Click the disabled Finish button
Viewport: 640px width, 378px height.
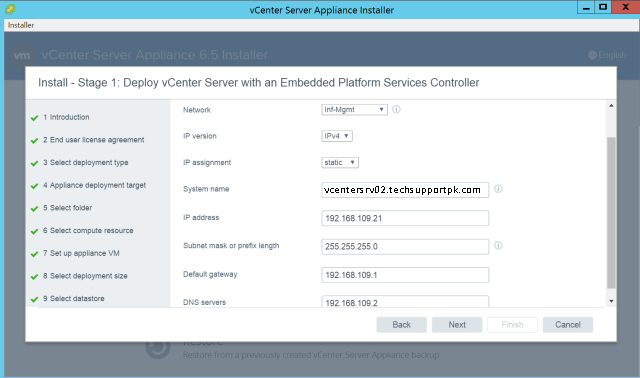tap(512, 325)
